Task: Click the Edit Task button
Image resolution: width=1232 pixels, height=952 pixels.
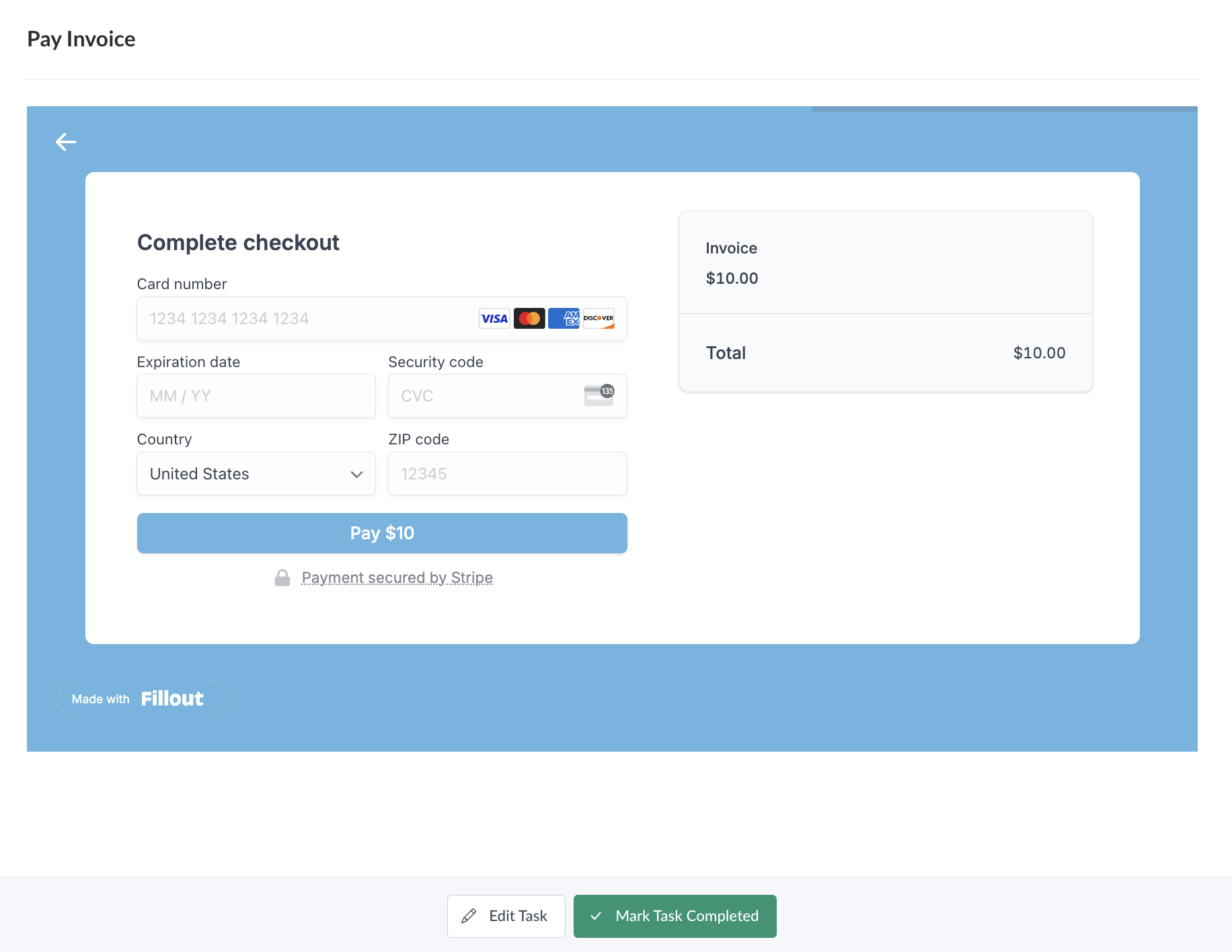Action: click(506, 916)
